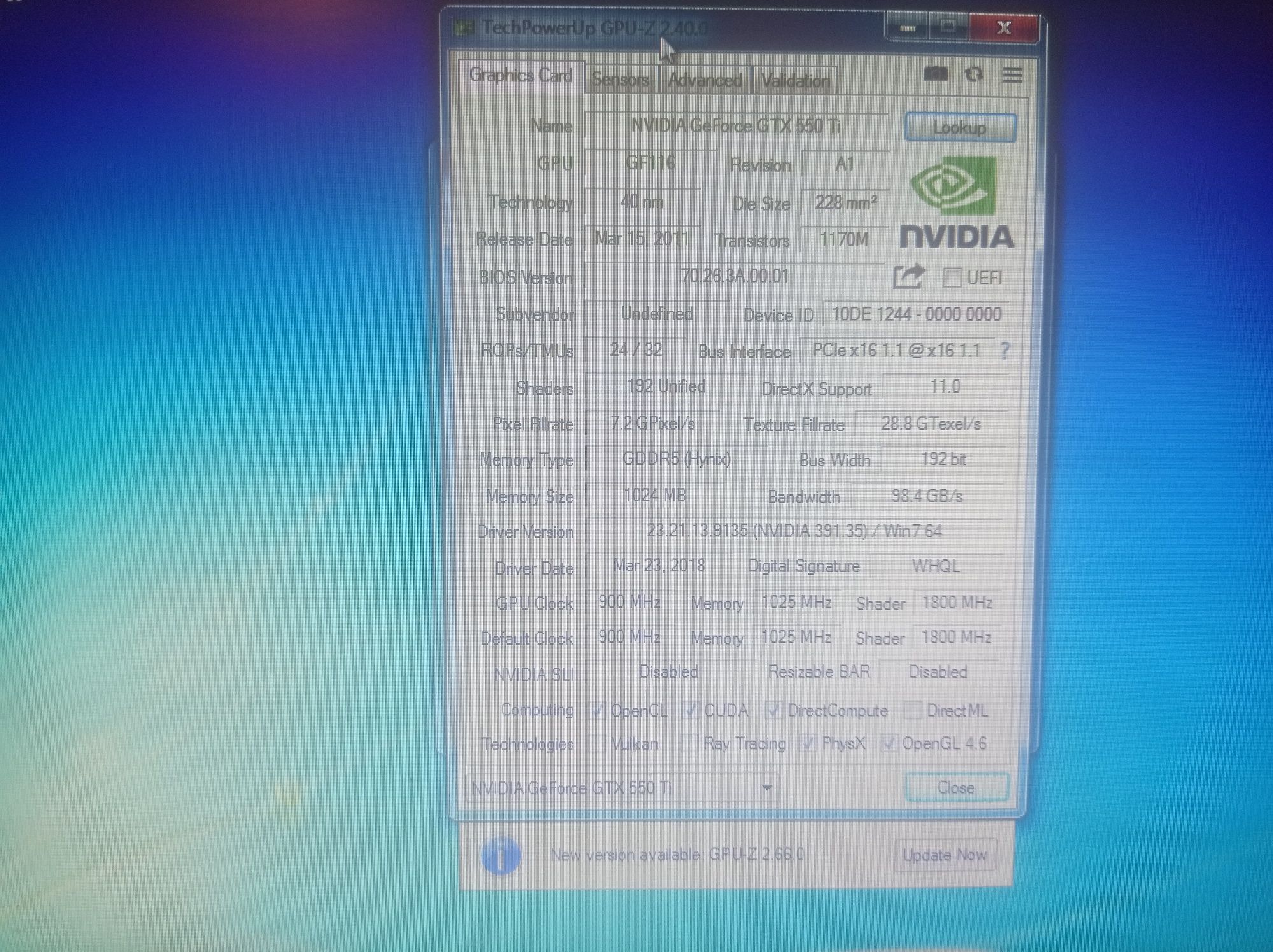Image resolution: width=1273 pixels, height=952 pixels.
Task: Click the Memory Type GDDR5 (Hynix)
Action: coord(677,459)
